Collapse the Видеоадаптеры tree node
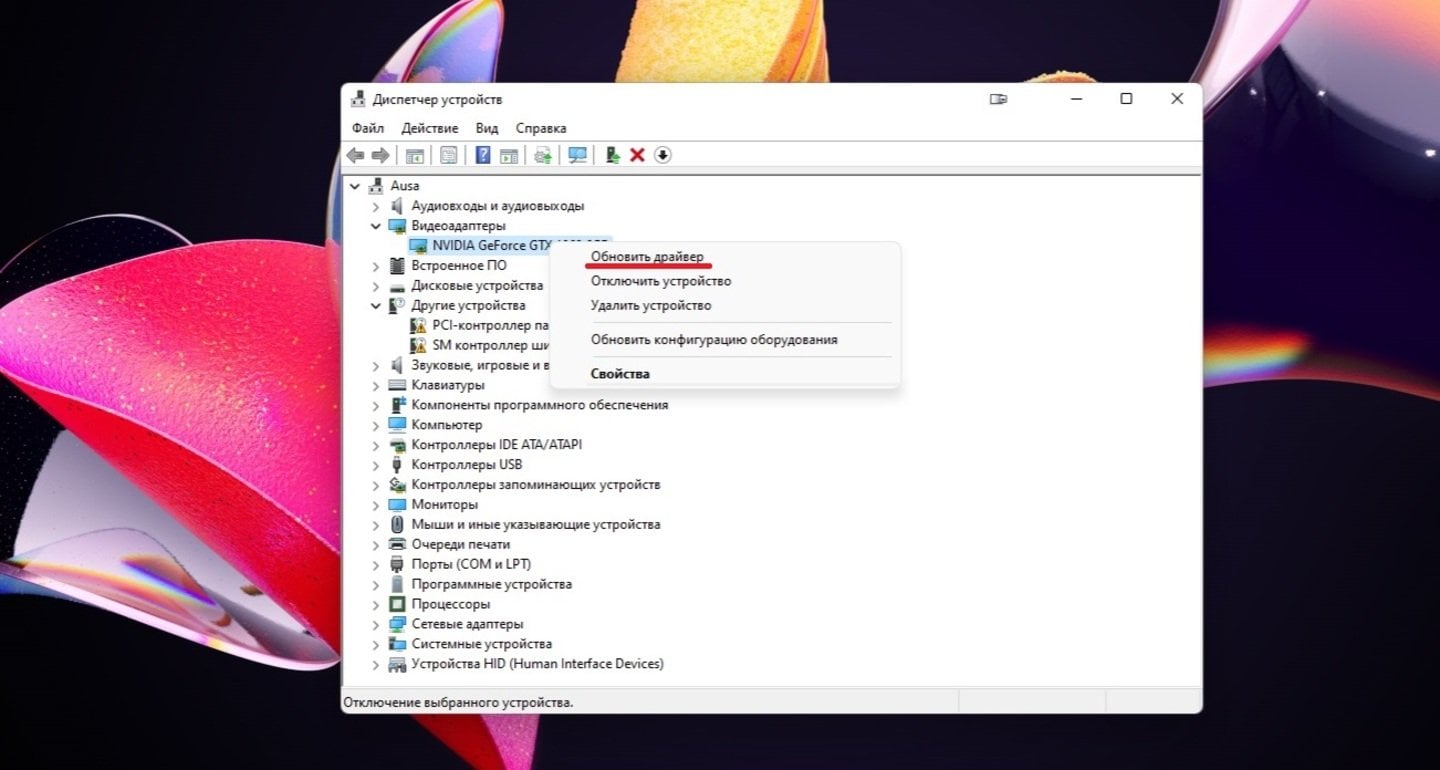Image resolution: width=1440 pixels, height=770 pixels. click(376, 226)
